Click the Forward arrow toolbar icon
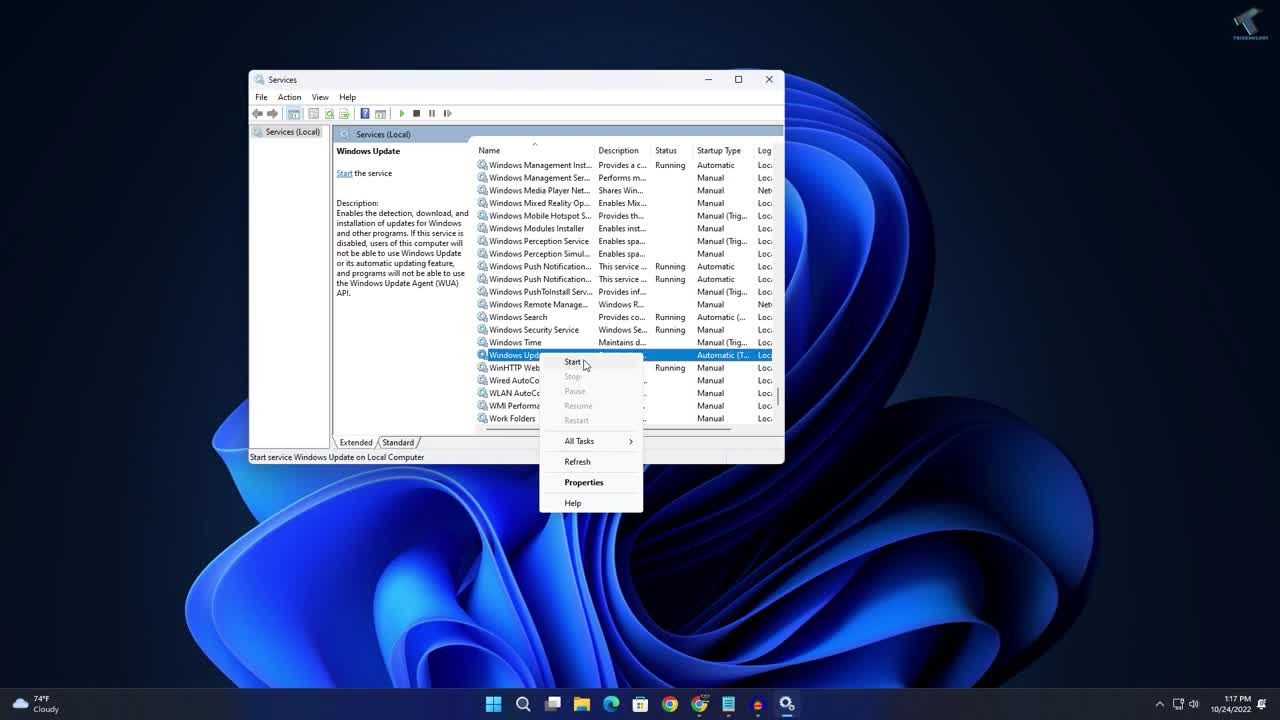Image resolution: width=1280 pixels, height=720 pixels. [272, 113]
